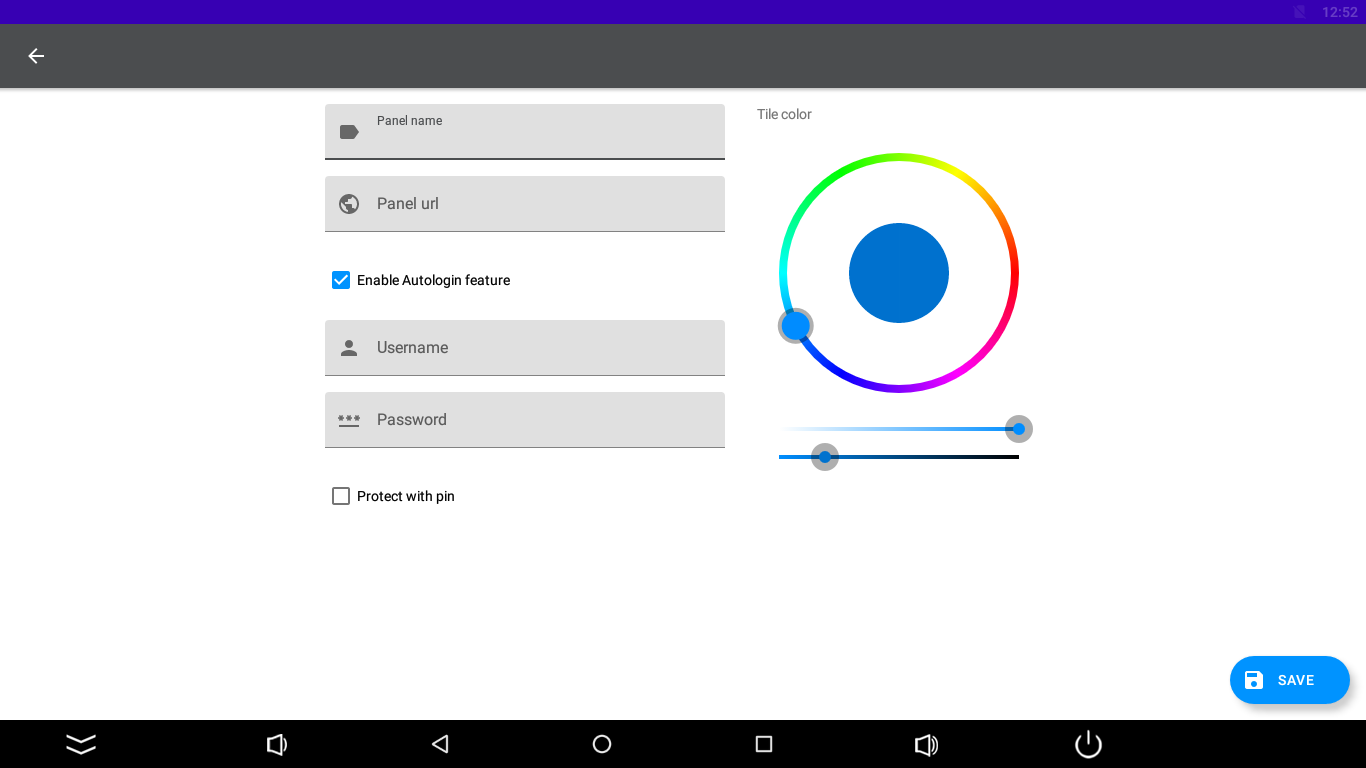Image resolution: width=1366 pixels, height=768 pixels.
Task: Click the blue center circle of color wheel
Action: tap(898, 273)
